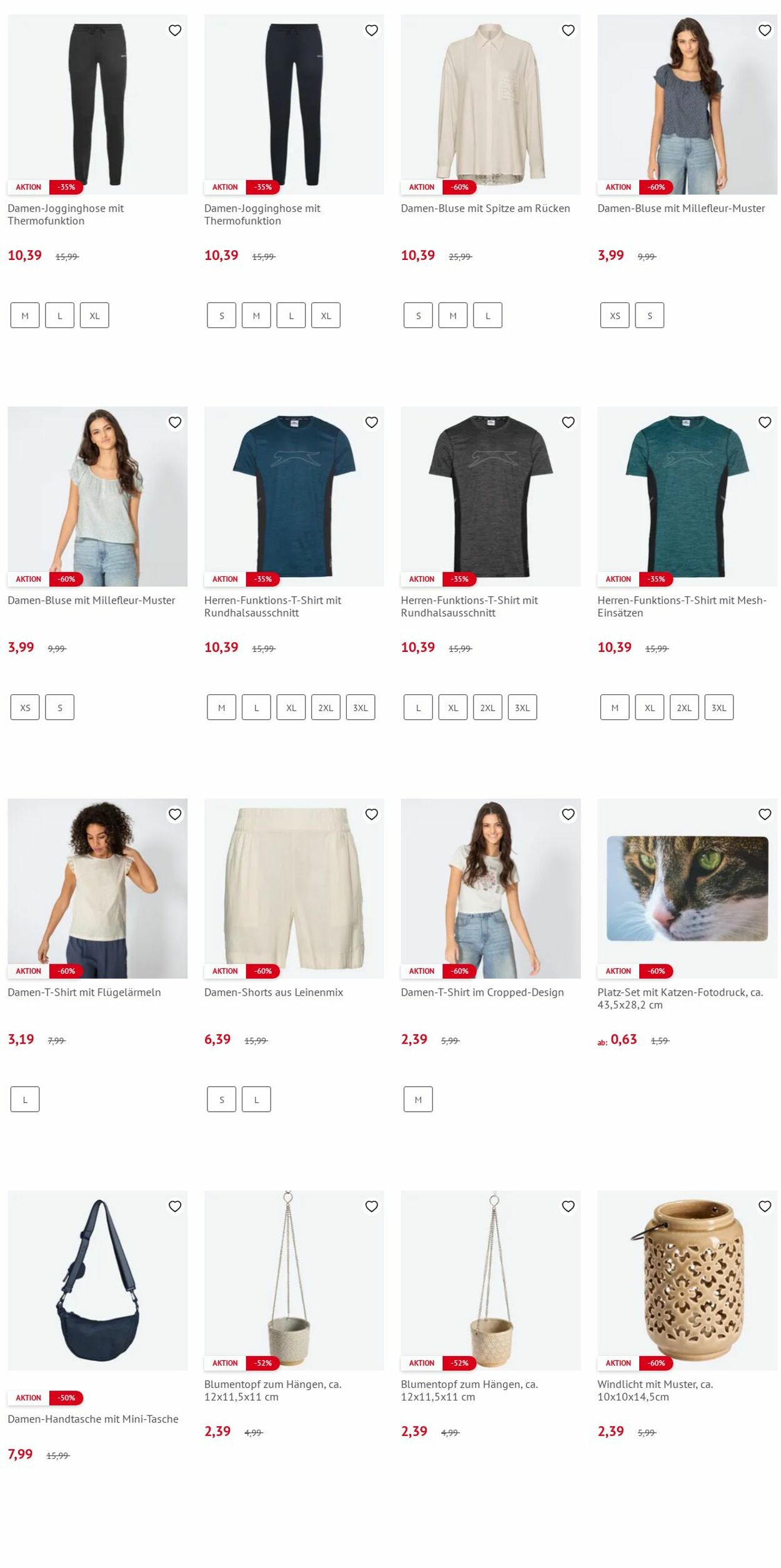
Task: Tap heart on Damen-Shorts aus Leinenmix
Action: [372, 814]
